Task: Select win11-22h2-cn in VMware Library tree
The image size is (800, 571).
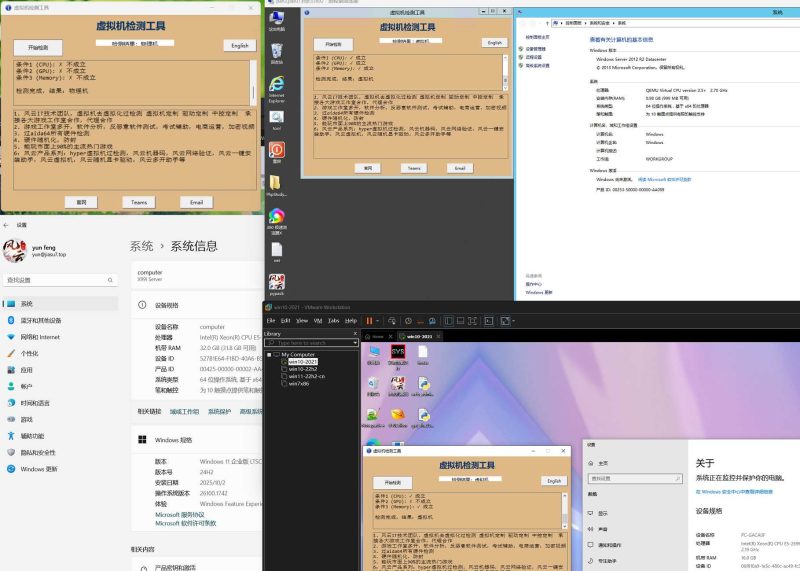Action: pos(307,376)
